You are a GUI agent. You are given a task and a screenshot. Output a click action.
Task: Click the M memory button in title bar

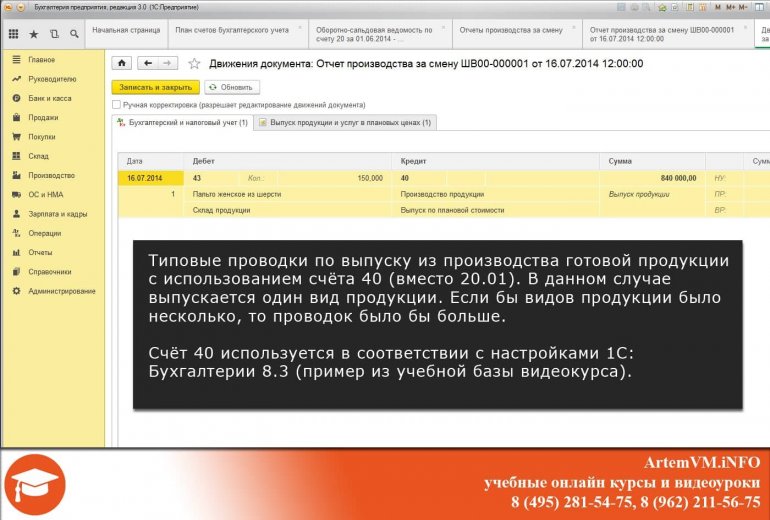(718, 7)
